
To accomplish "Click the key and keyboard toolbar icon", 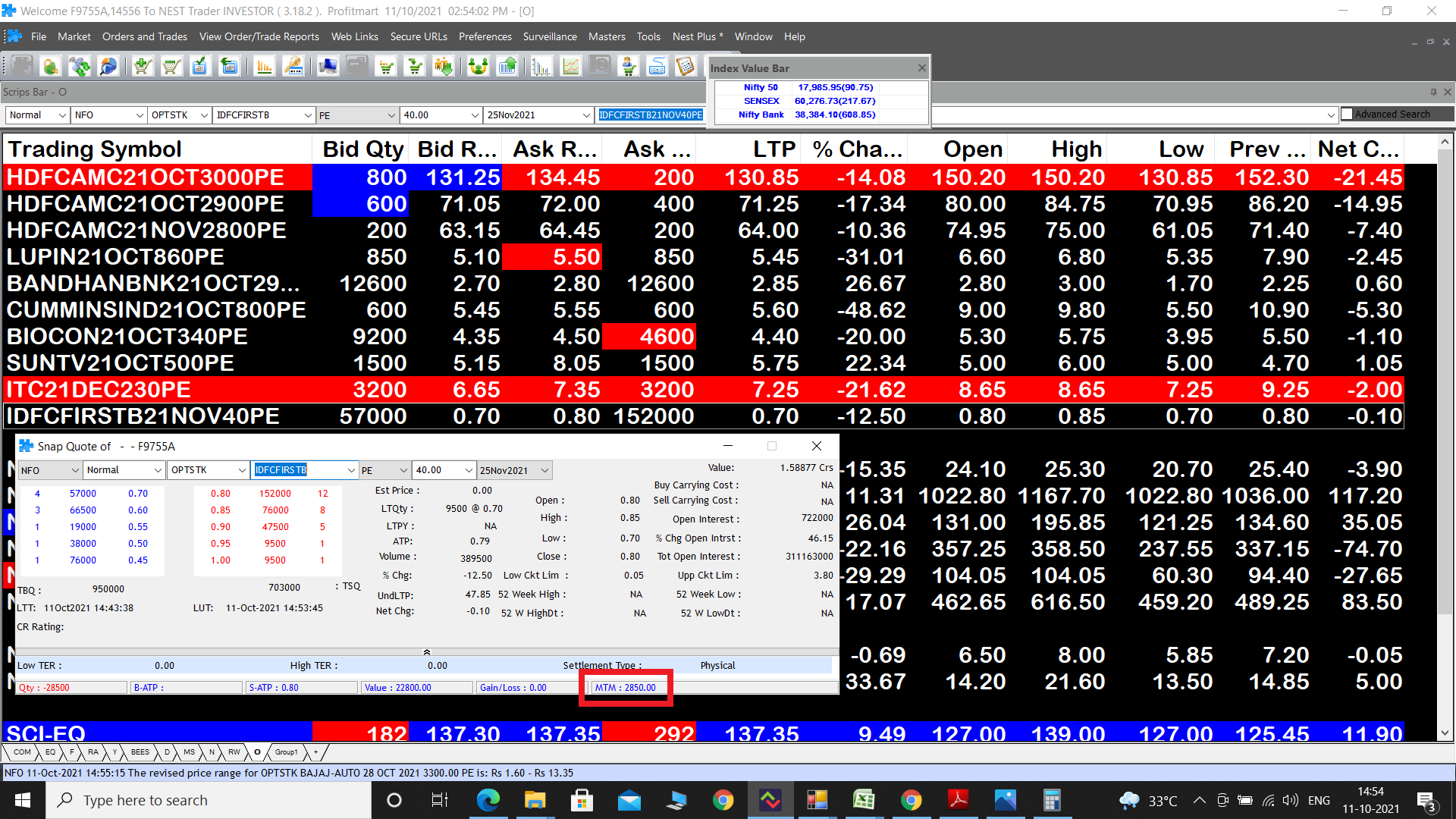I will (x=293, y=67).
